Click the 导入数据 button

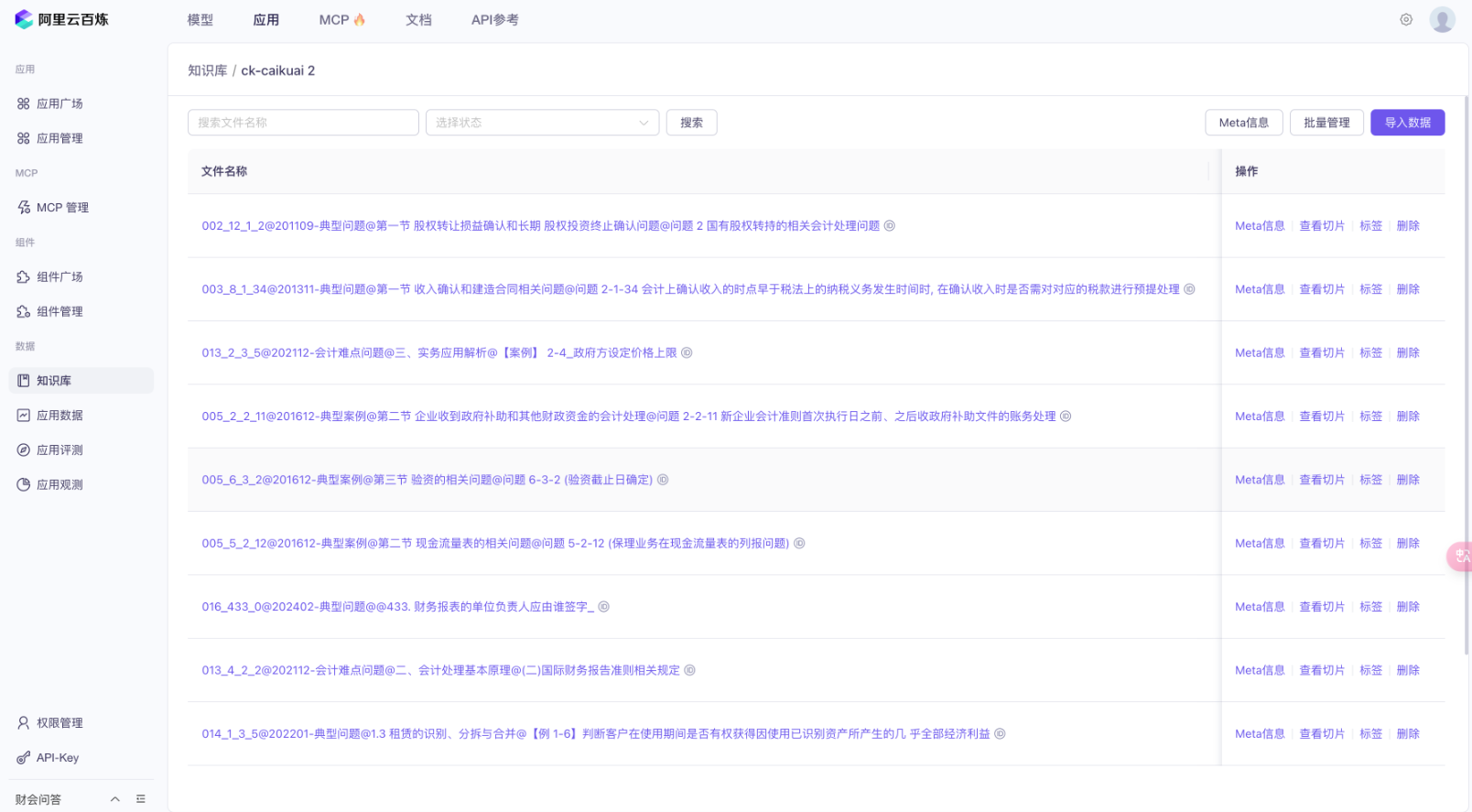[1408, 123]
